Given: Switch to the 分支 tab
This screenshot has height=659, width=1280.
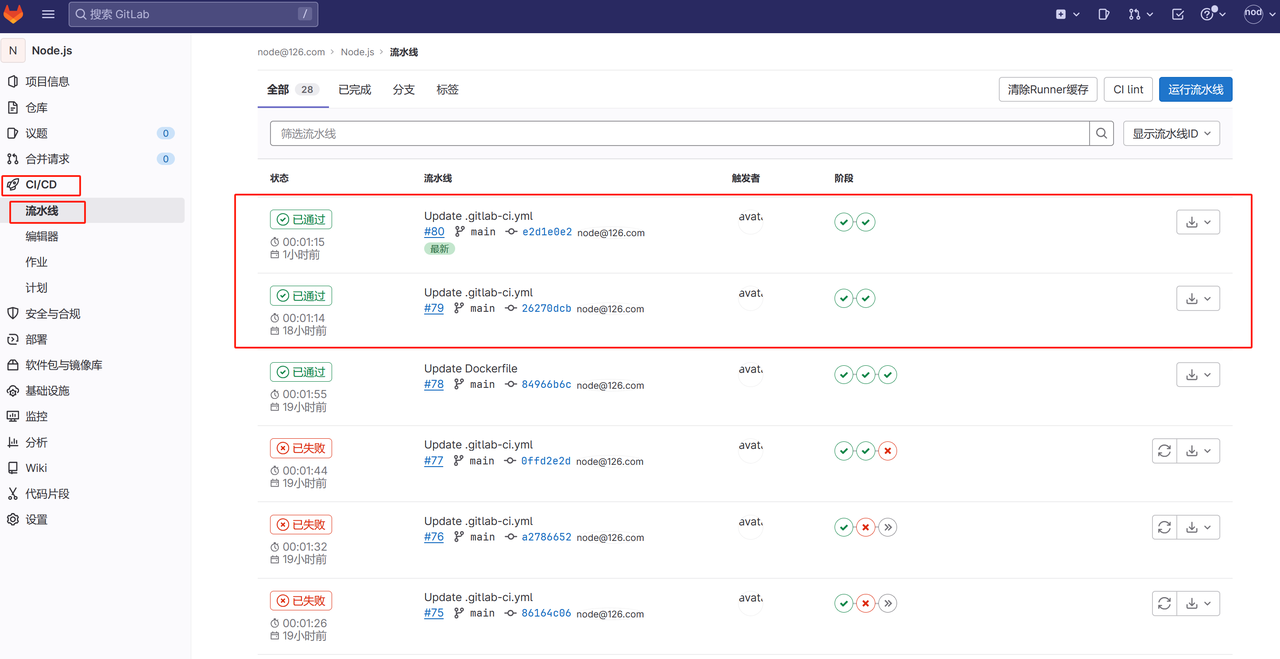Looking at the screenshot, I should (x=403, y=90).
